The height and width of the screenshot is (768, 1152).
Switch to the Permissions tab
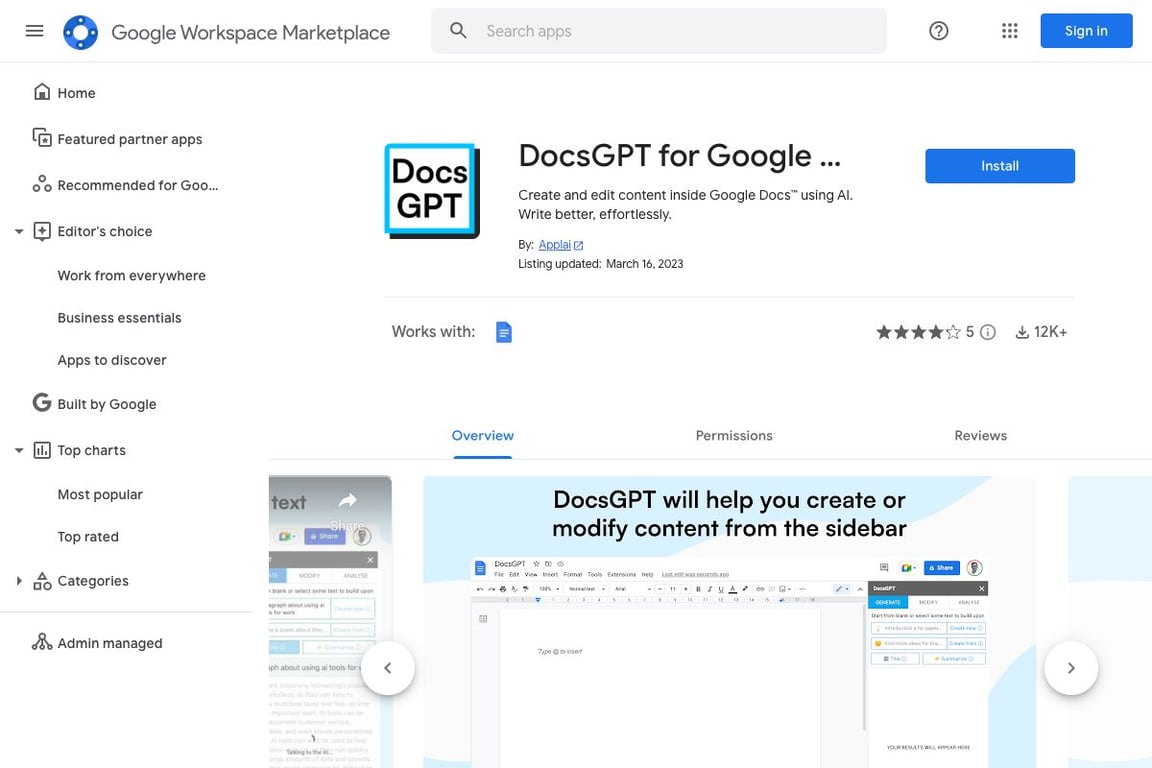tap(733, 436)
